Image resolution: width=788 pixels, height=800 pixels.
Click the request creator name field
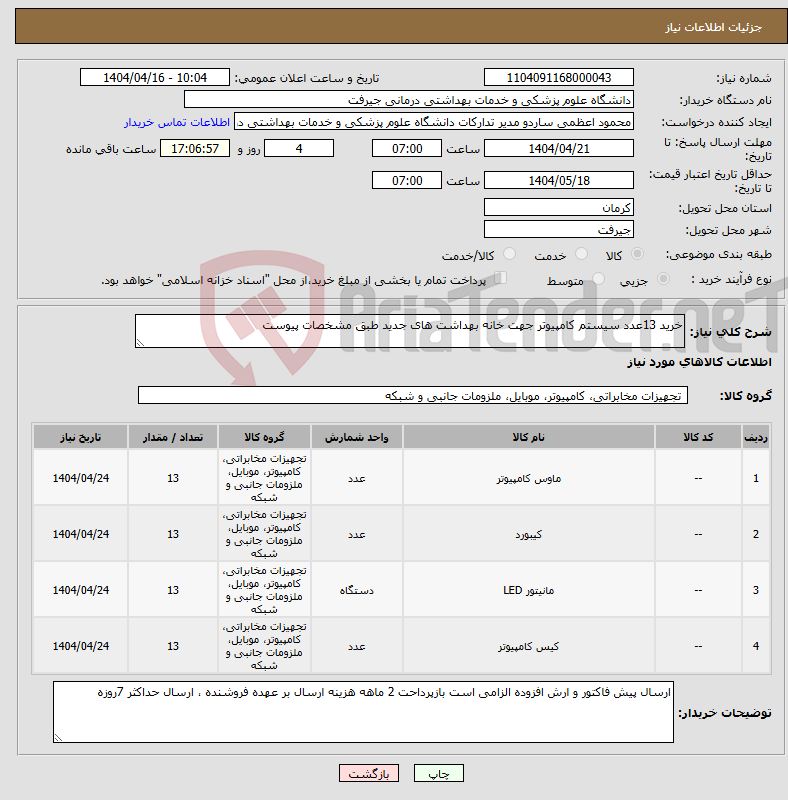[x=433, y=122]
